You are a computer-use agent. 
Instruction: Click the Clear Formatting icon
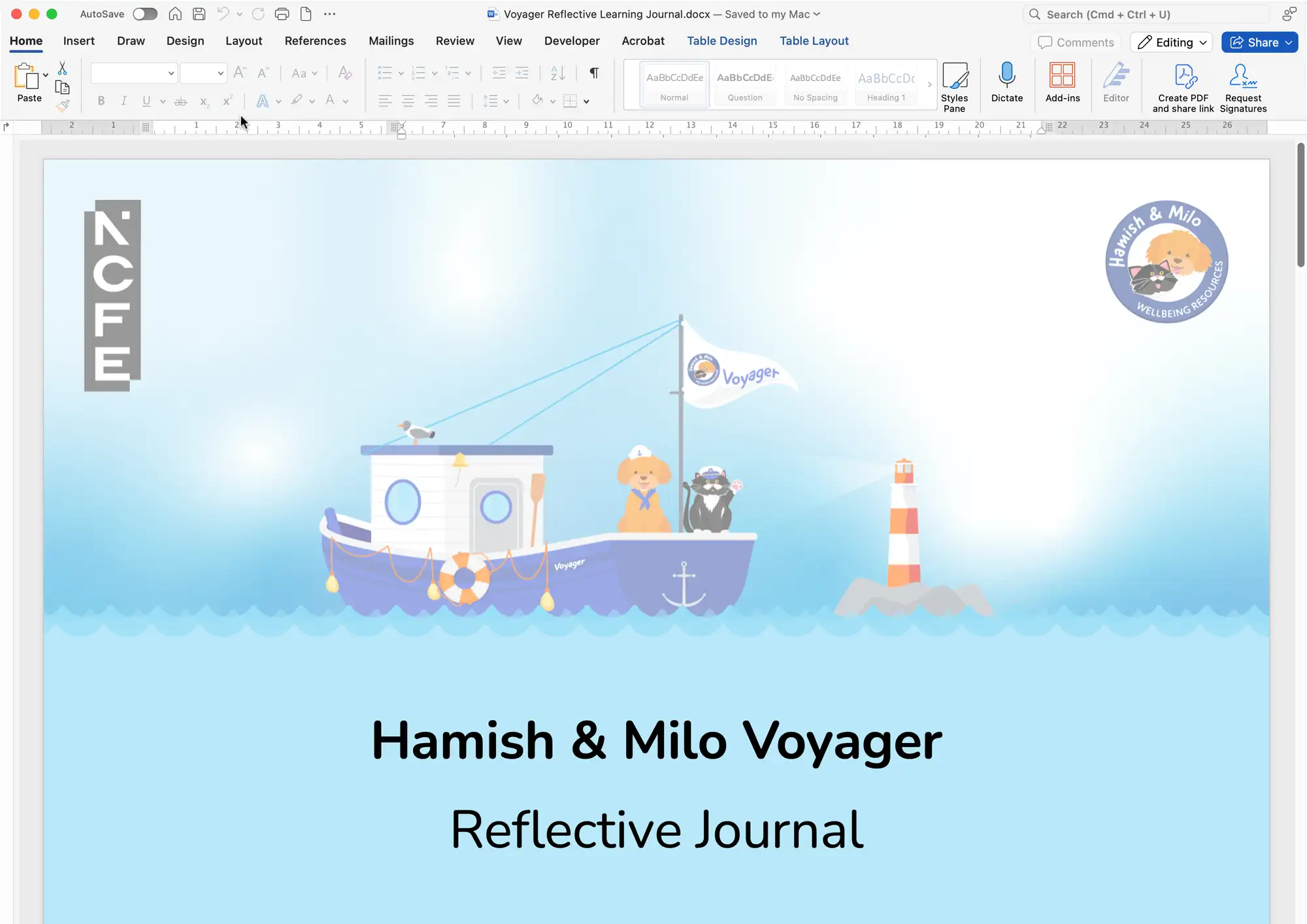pos(346,73)
